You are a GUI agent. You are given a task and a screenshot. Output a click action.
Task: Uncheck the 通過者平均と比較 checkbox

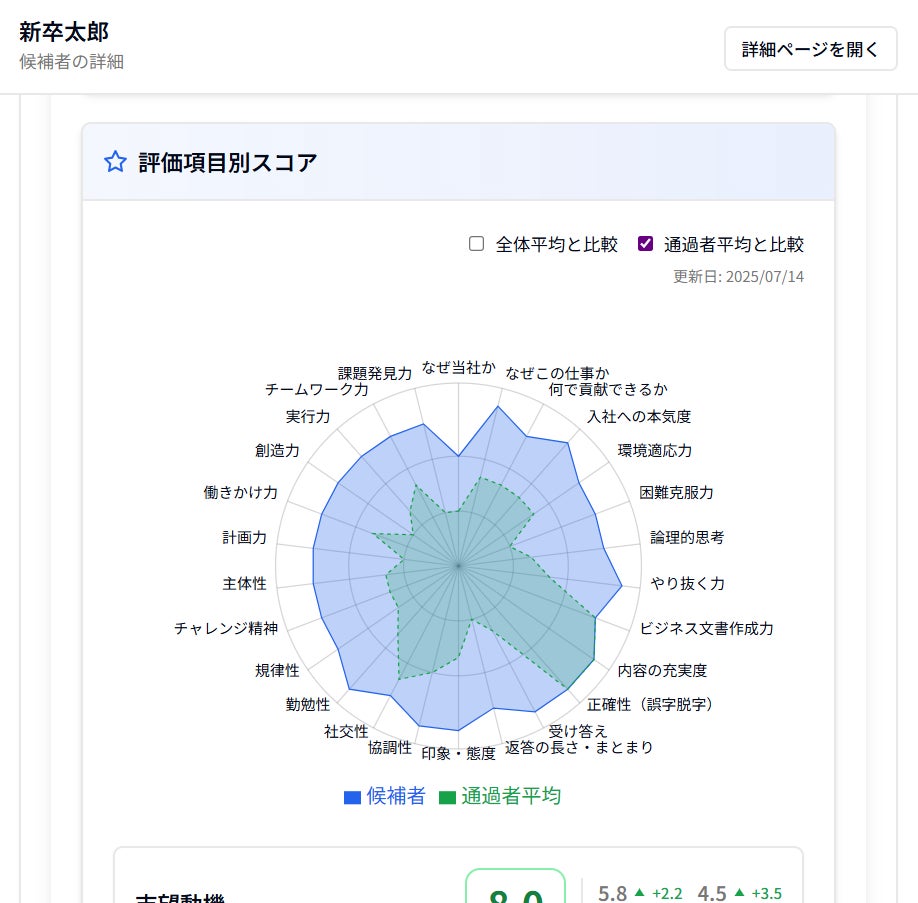646,244
